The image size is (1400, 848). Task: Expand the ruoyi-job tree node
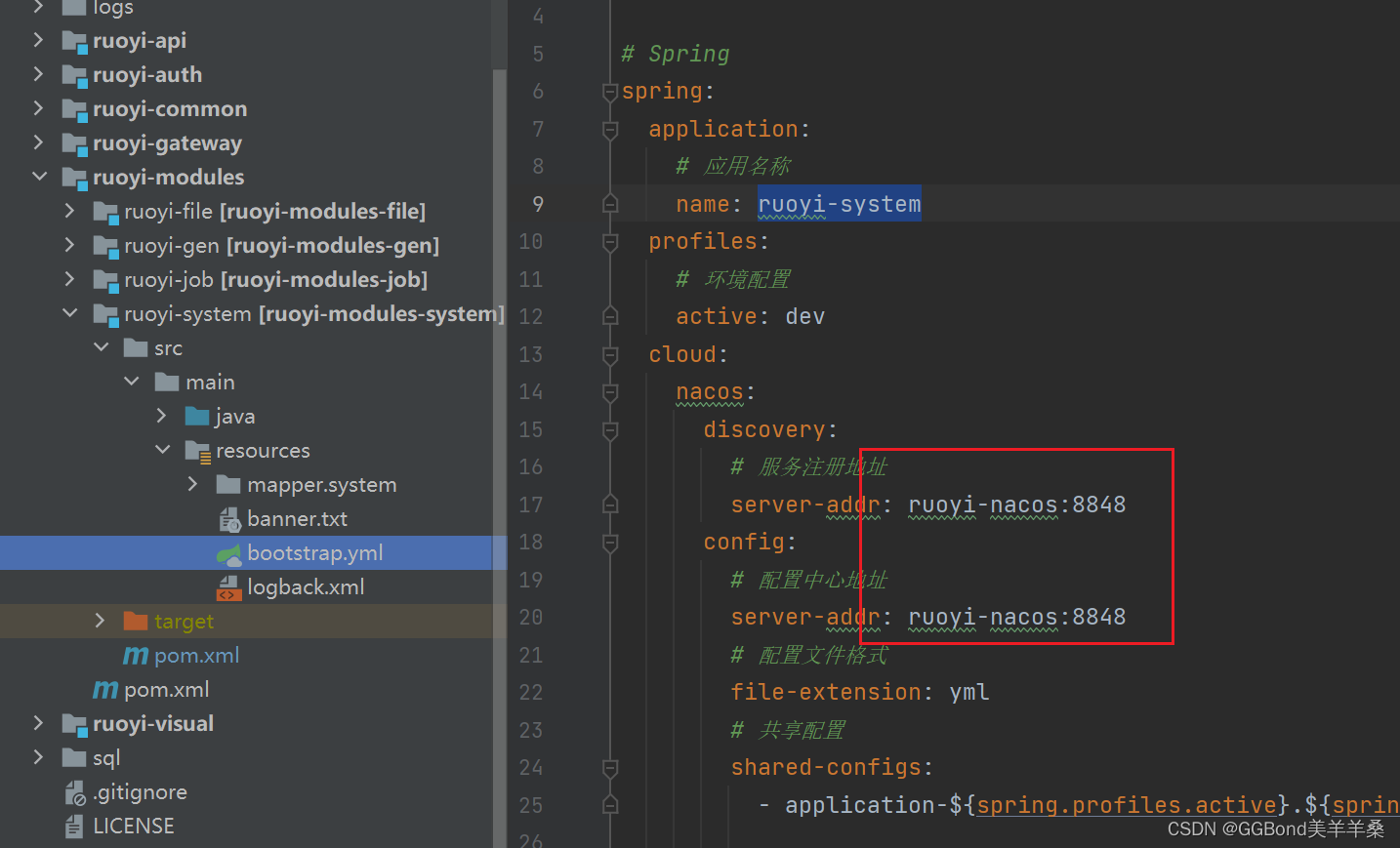[69, 279]
